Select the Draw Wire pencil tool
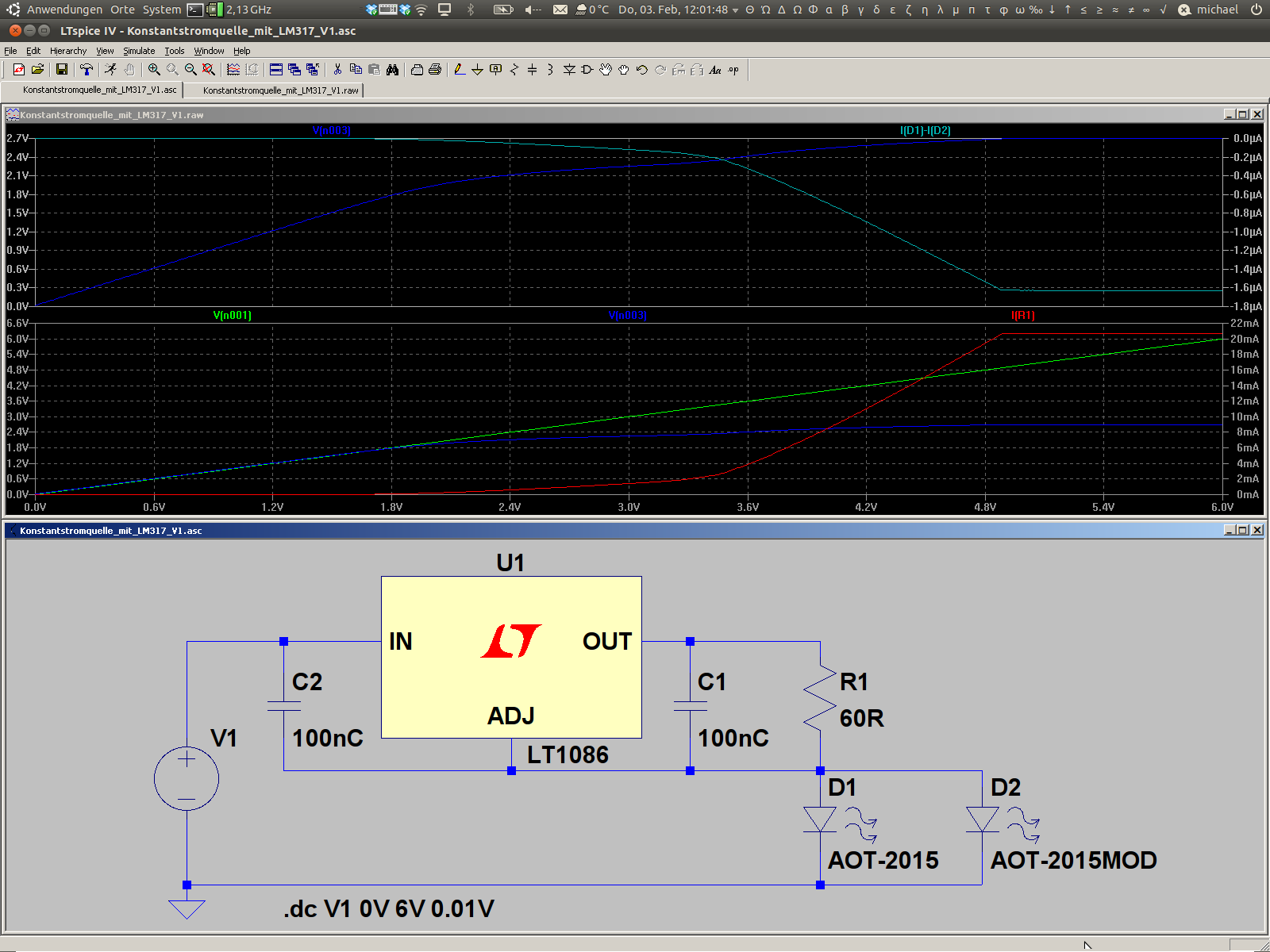1270x952 pixels. (460, 70)
